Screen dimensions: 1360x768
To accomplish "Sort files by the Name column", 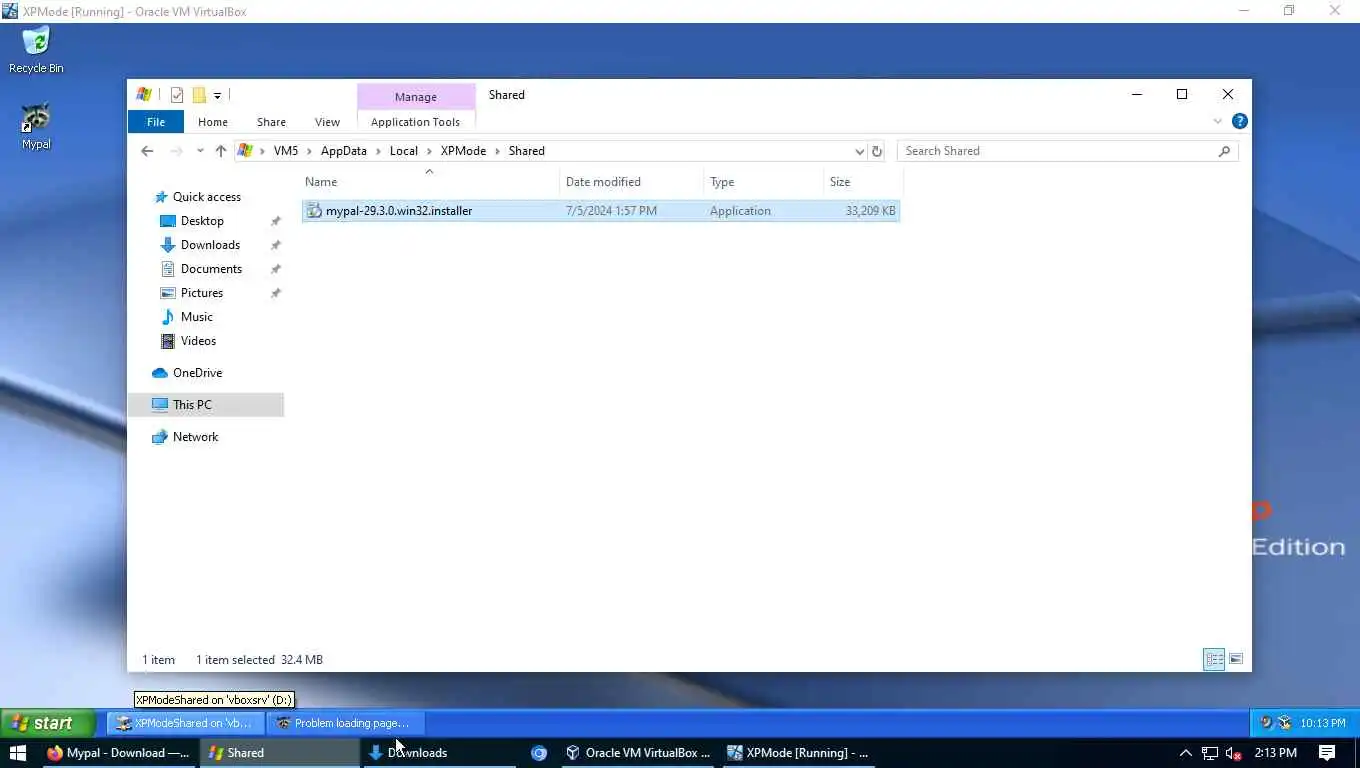I will coord(430,182).
